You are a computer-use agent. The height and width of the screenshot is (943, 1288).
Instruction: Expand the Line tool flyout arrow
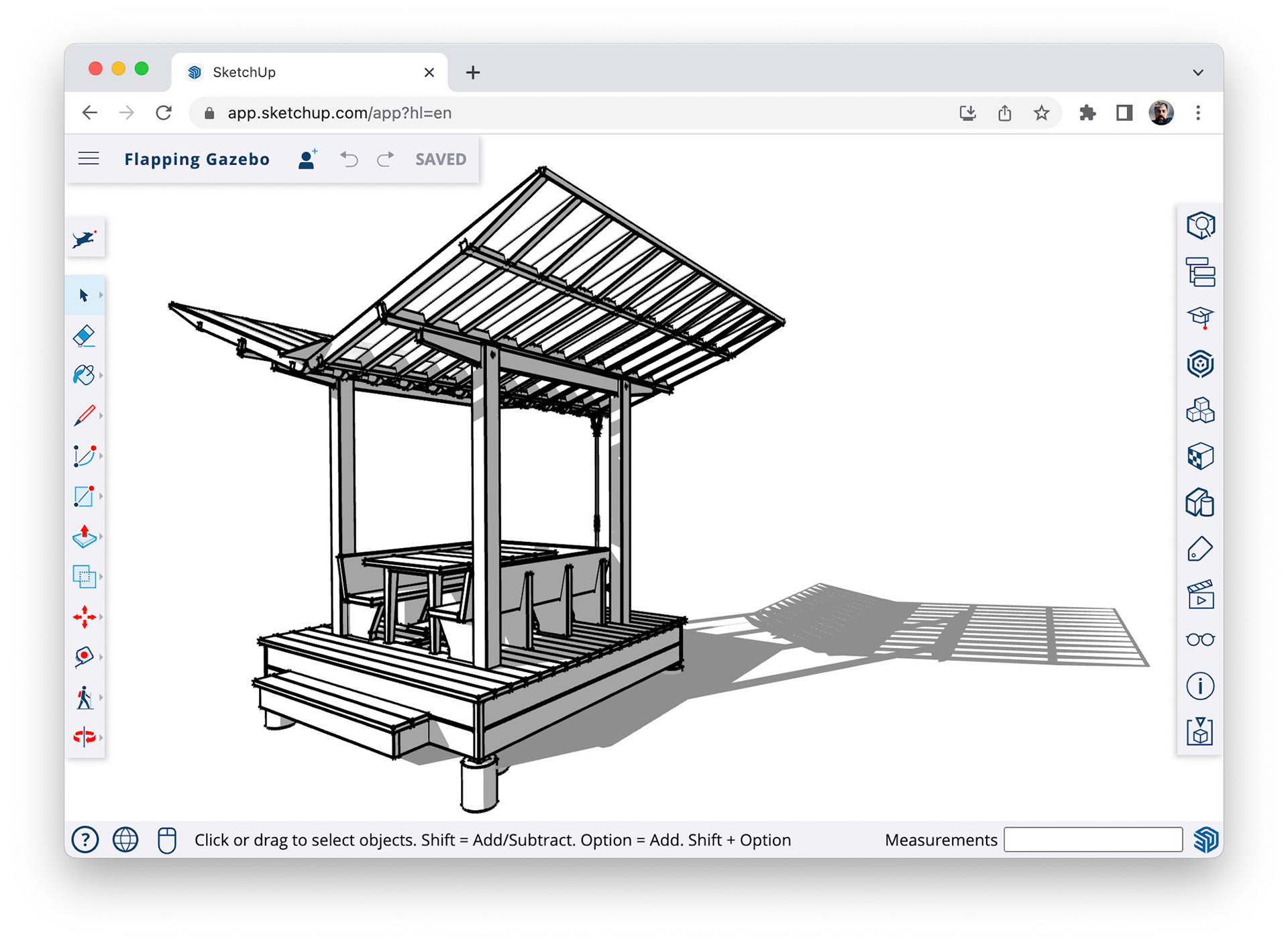pyautogui.click(x=101, y=416)
